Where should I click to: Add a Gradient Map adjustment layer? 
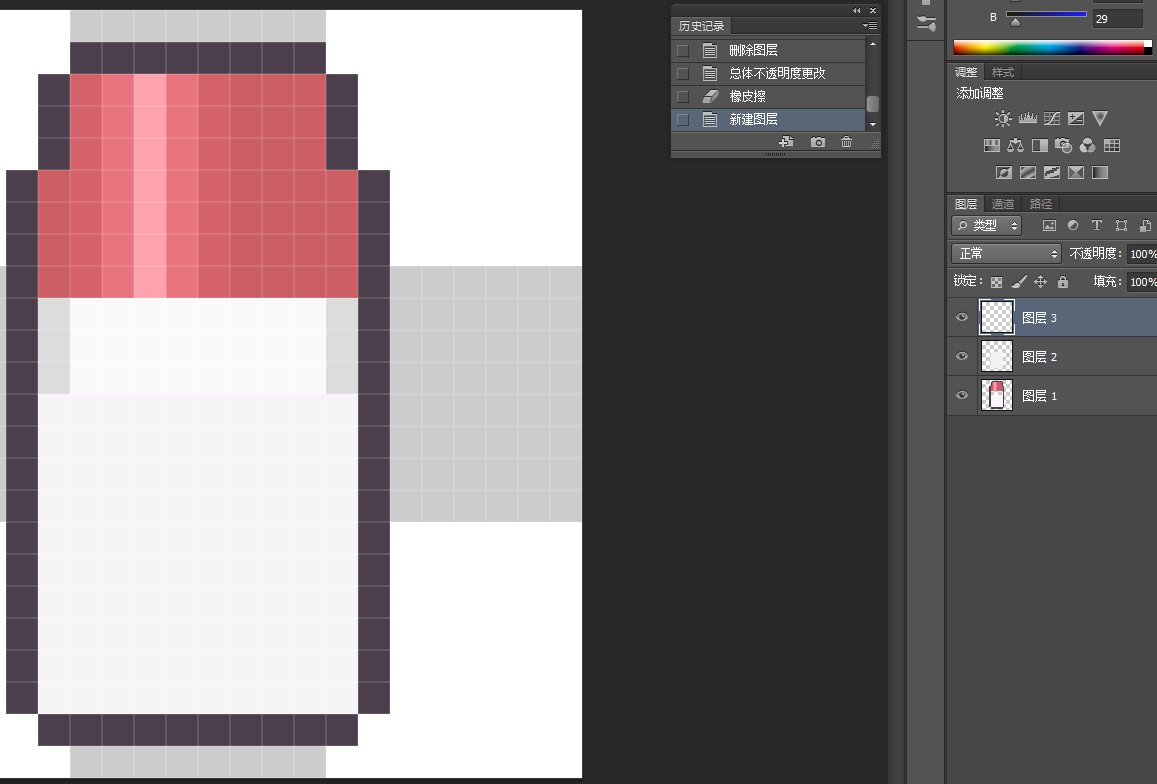(1100, 173)
